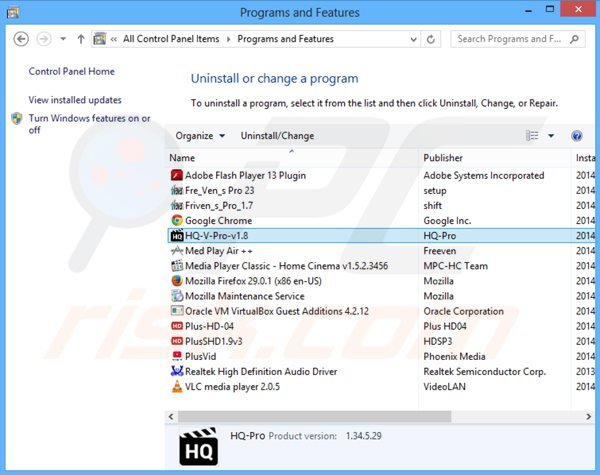Click the PlusSHD1.9v3 red HD icon
This screenshot has height=475, width=600.
(x=176, y=341)
